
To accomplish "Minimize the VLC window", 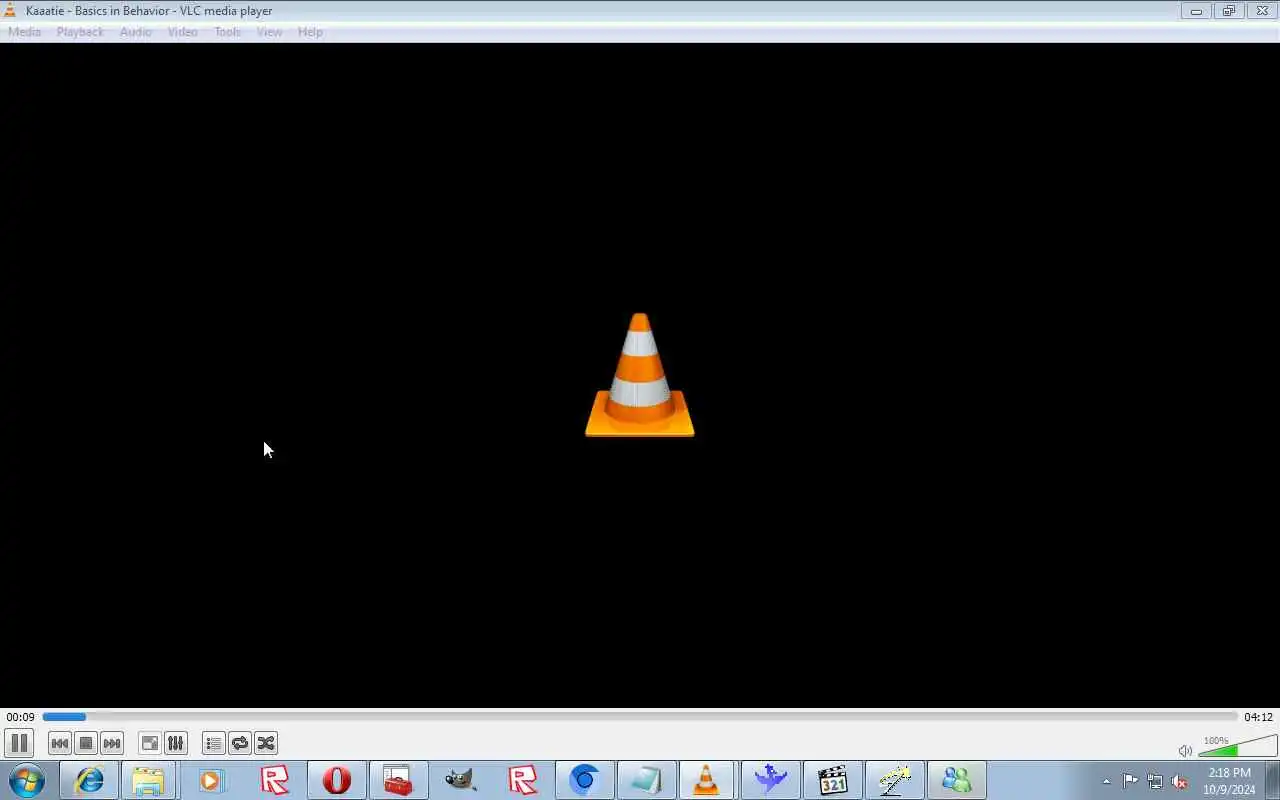I will click(x=1196, y=11).
